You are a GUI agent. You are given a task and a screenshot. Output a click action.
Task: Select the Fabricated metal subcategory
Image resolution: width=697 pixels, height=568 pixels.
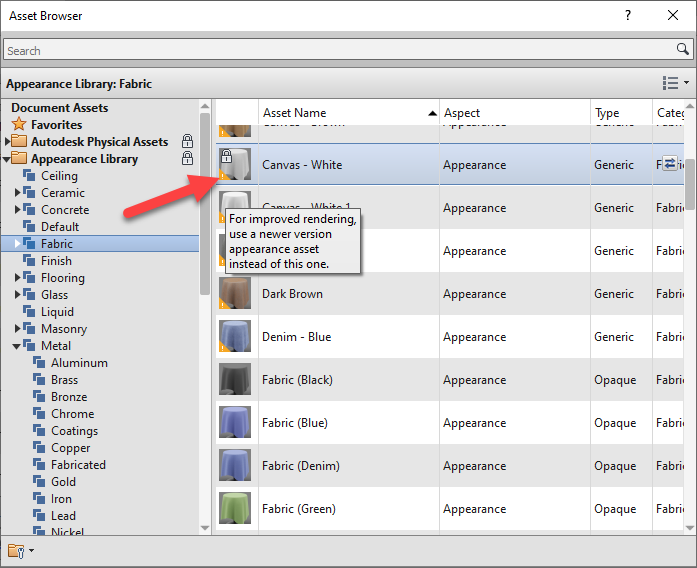(78, 464)
